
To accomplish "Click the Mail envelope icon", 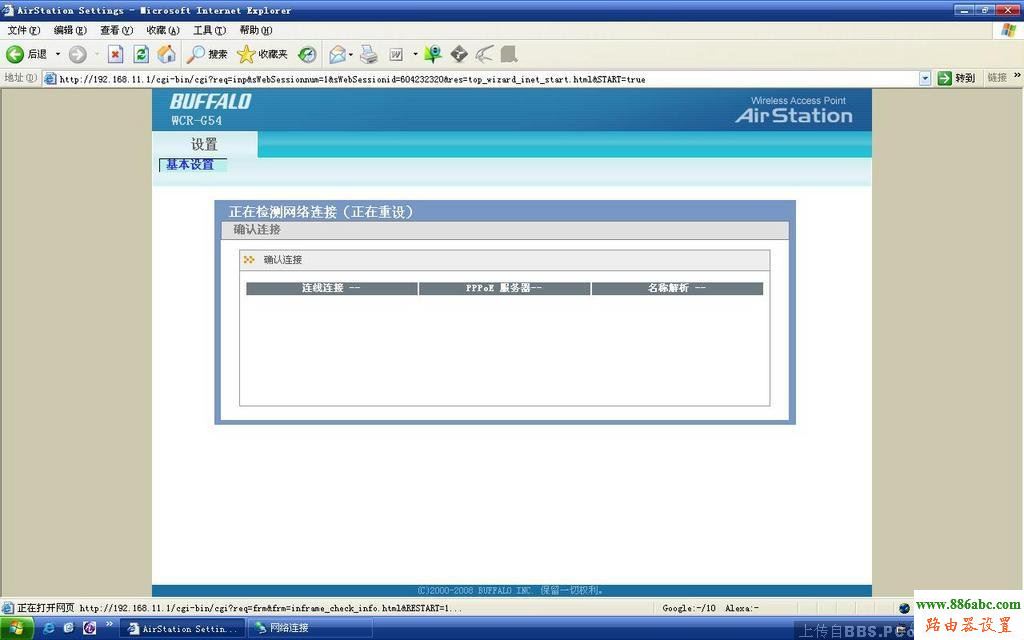I will (337, 54).
